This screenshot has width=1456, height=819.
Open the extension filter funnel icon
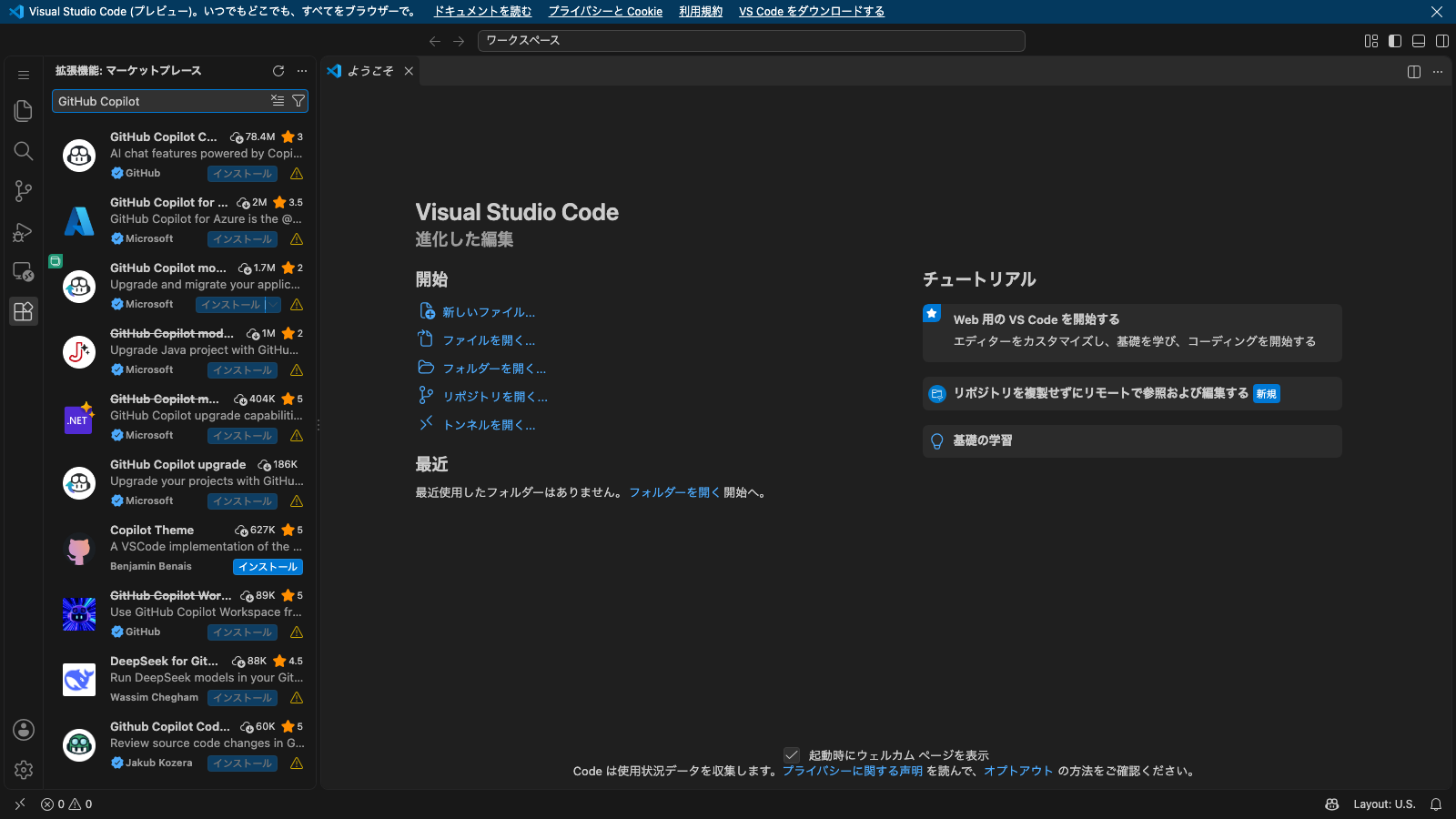[298, 101]
